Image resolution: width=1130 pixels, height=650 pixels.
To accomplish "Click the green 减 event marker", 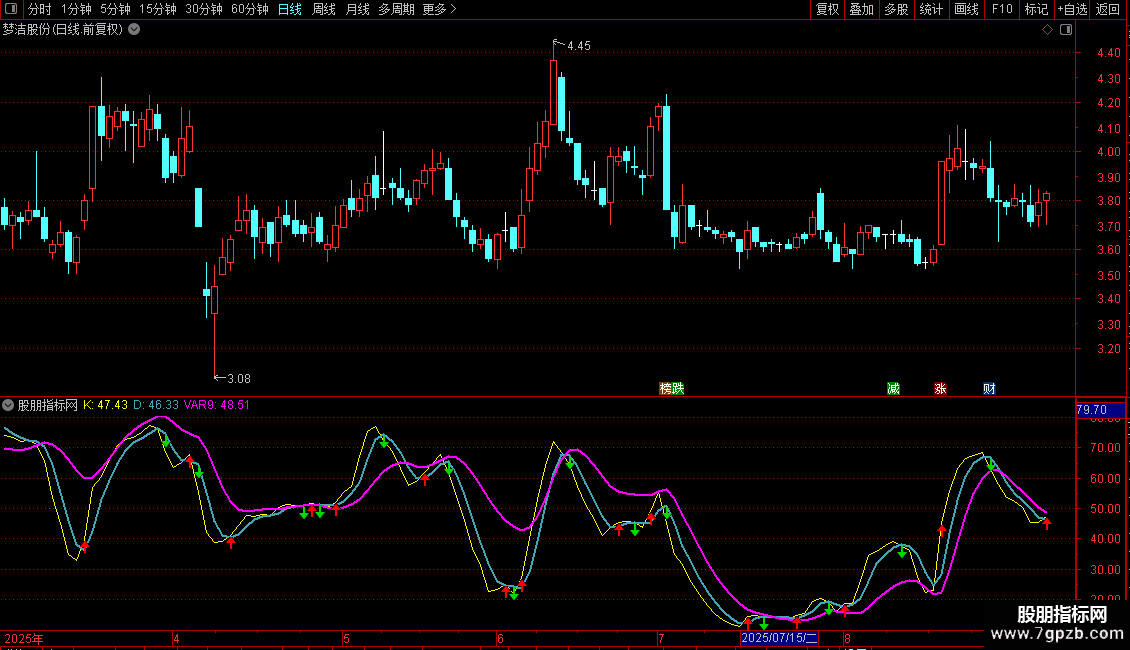I will coord(893,388).
